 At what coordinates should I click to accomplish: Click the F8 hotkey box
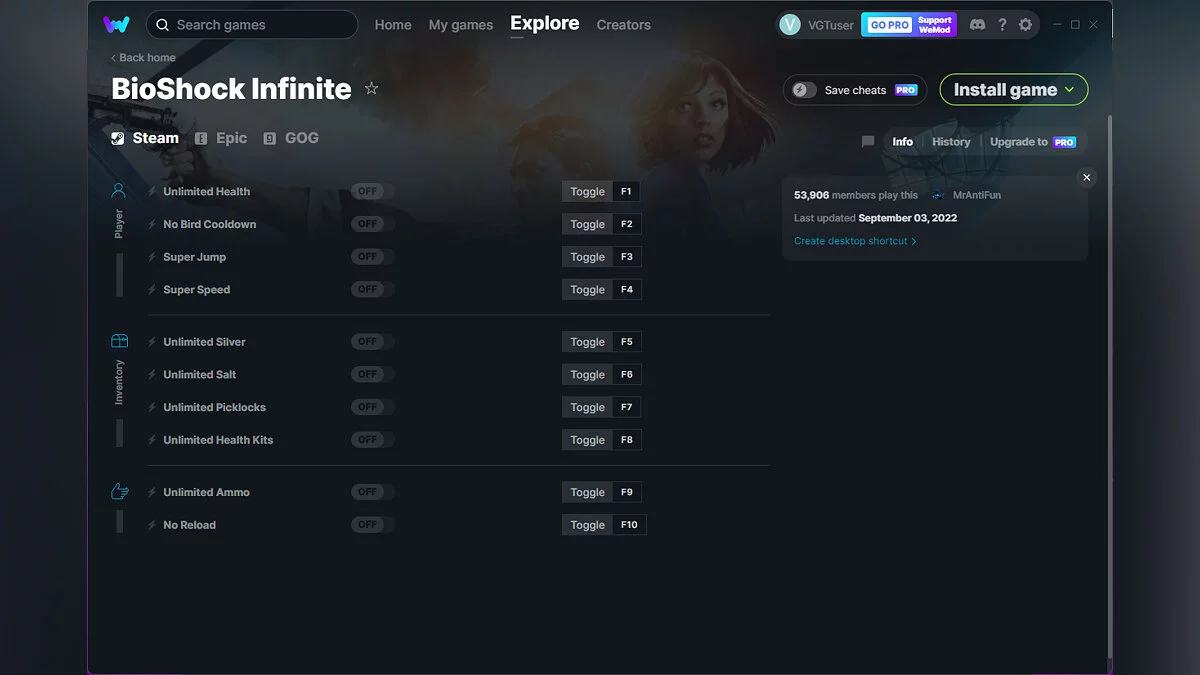tap(627, 440)
